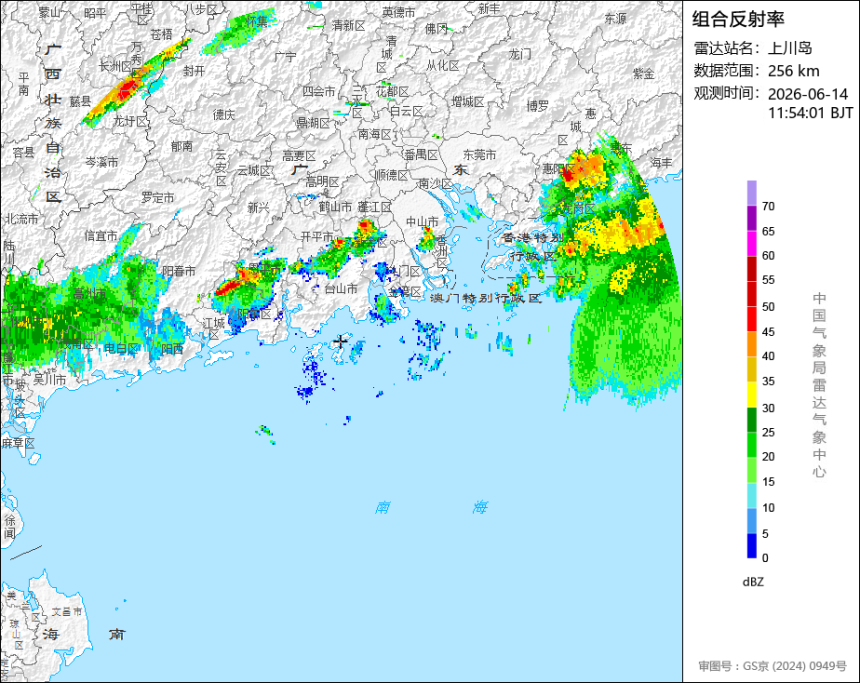Click the 中山市 map label
The width and height of the screenshot is (860, 683).
point(422,222)
